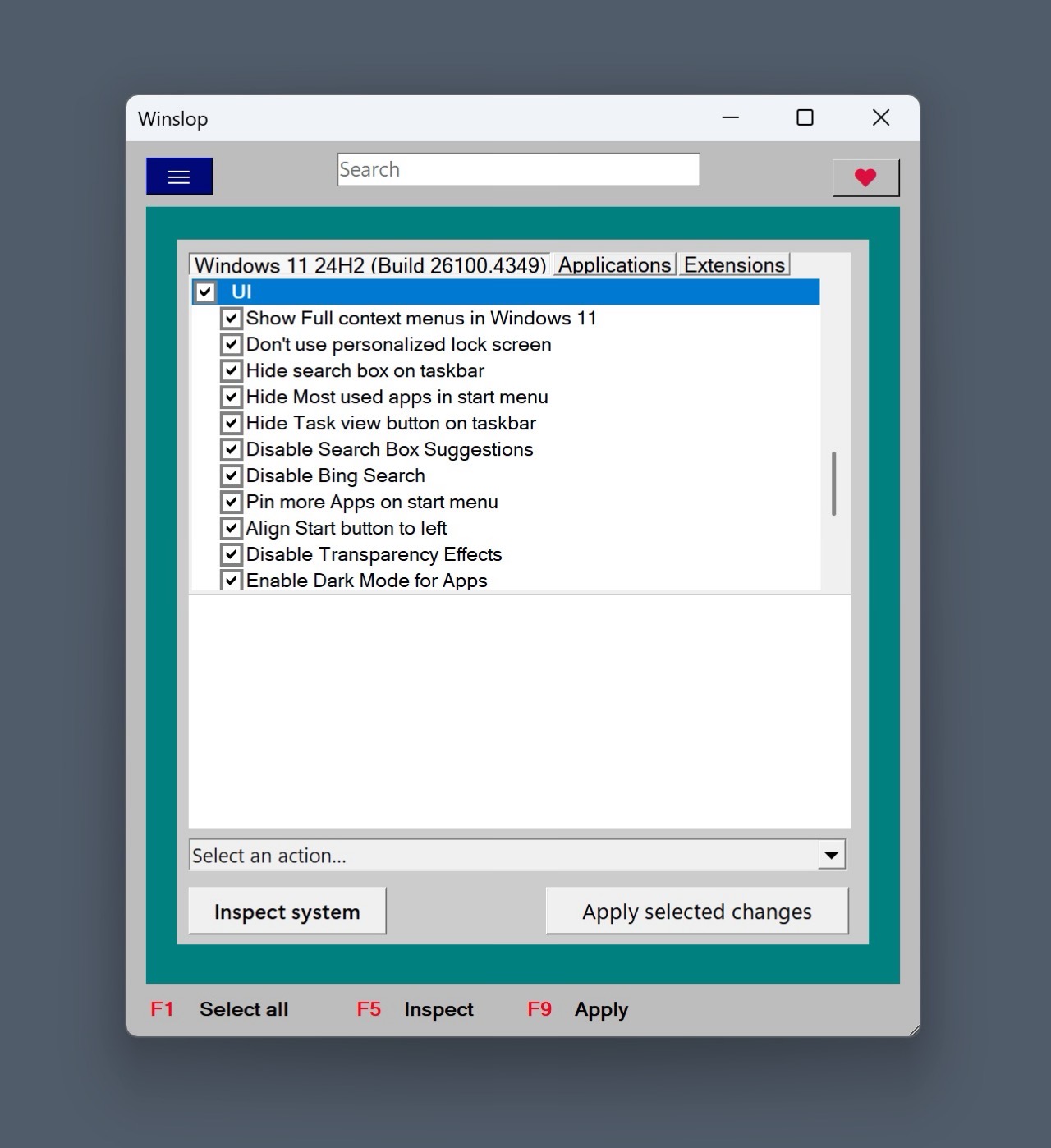This screenshot has width=1051, height=1148.
Task: Open the hamburger menu button
Action: [x=179, y=177]
